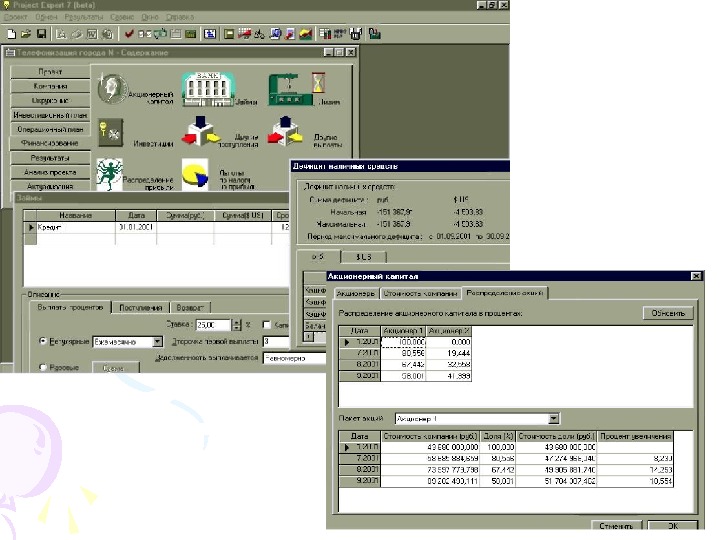Click the Схема button near Разовые

click(x=116, y=368)
